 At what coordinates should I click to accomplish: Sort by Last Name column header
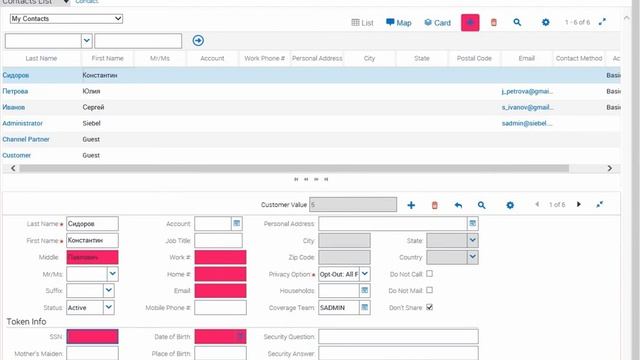pos(41,58)
